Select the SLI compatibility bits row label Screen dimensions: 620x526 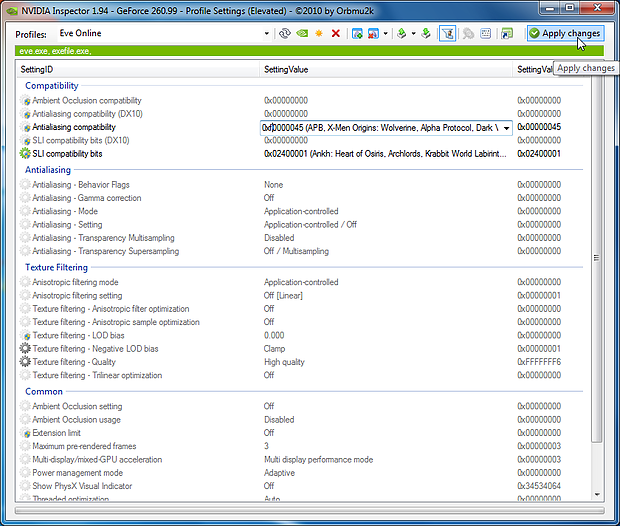point(67,154)
